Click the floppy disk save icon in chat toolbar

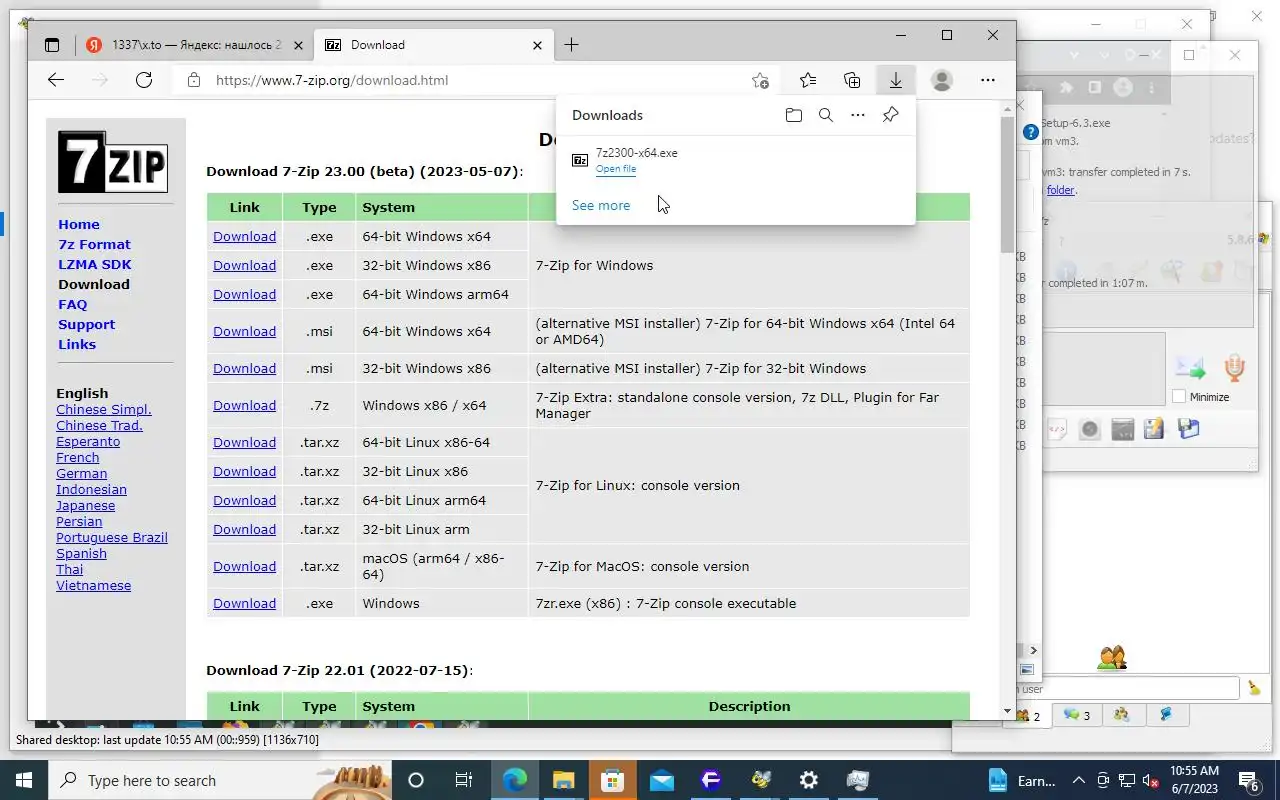[1188, 429]
